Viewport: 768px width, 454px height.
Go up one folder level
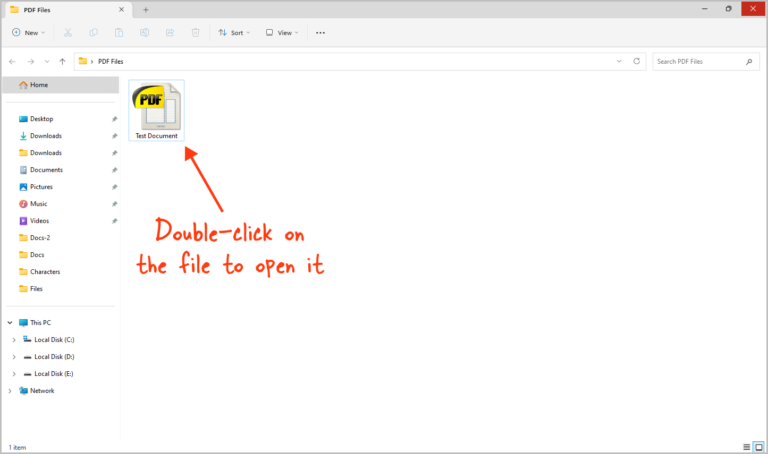pos(62,62)
